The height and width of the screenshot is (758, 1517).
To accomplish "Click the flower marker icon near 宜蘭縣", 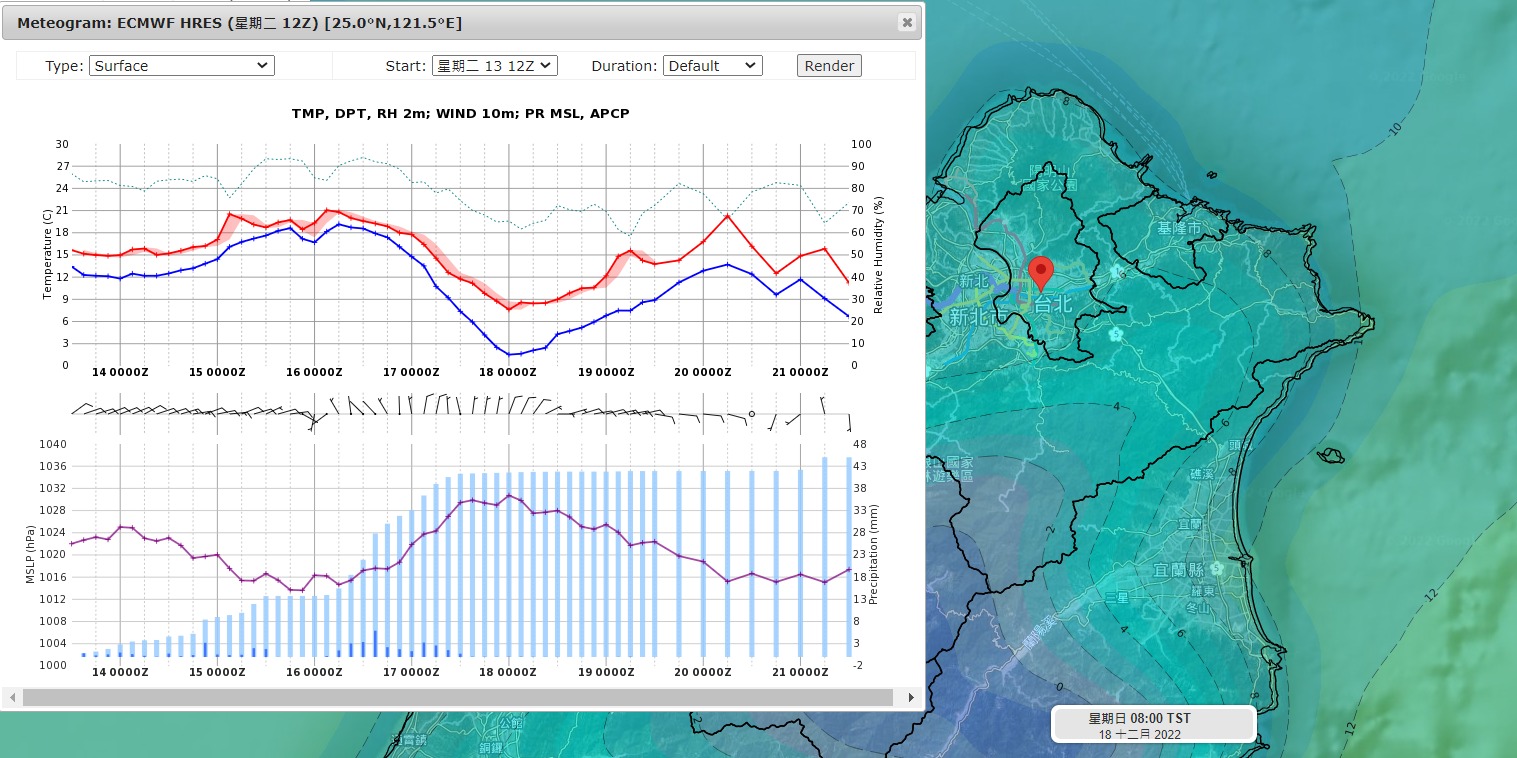I will point(1216,568).
